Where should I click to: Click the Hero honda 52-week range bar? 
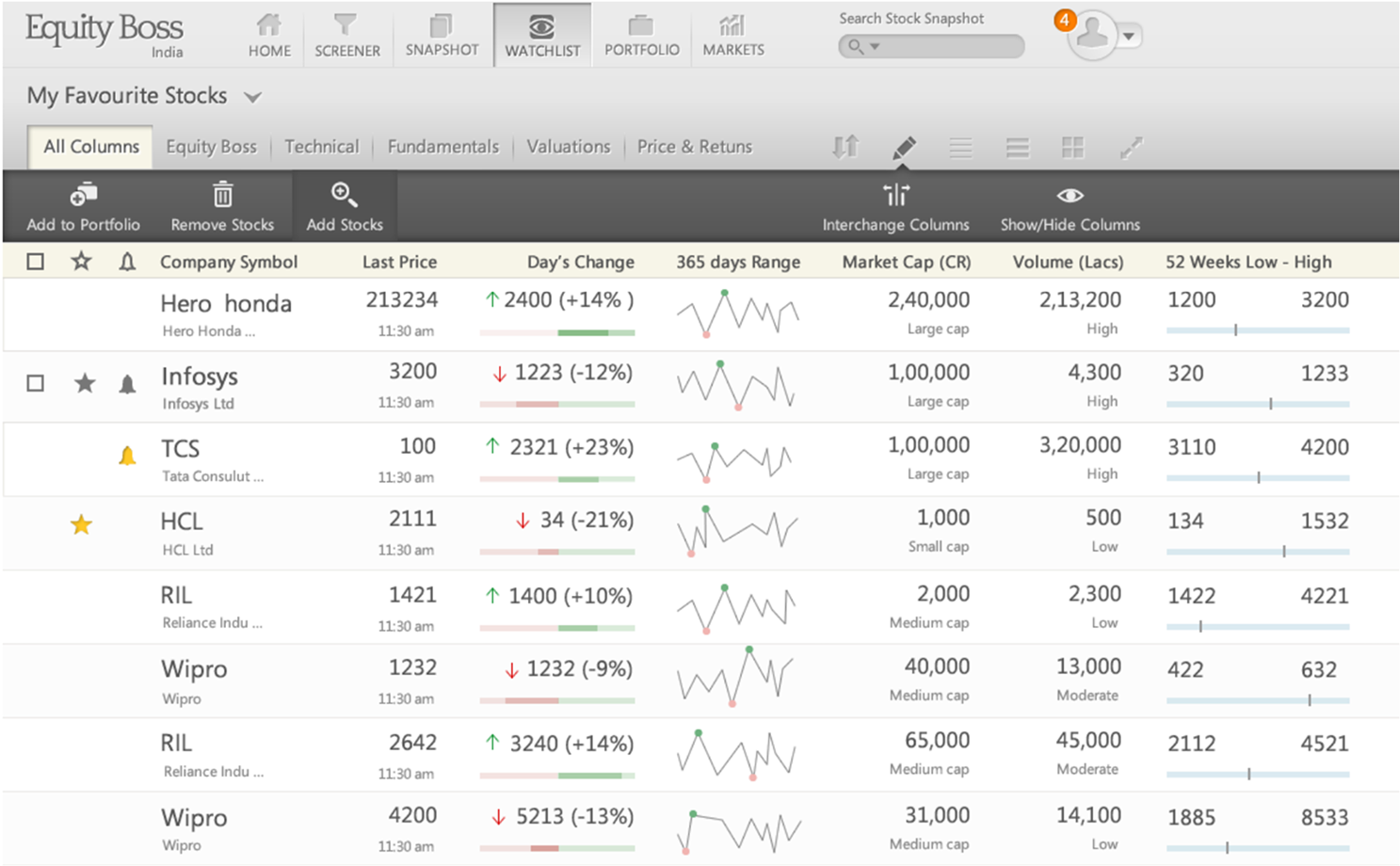[1258, 330]
